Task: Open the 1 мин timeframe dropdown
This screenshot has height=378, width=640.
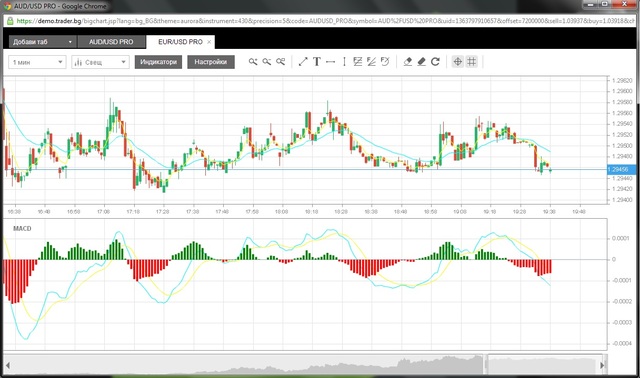Action: pos(37,62)
